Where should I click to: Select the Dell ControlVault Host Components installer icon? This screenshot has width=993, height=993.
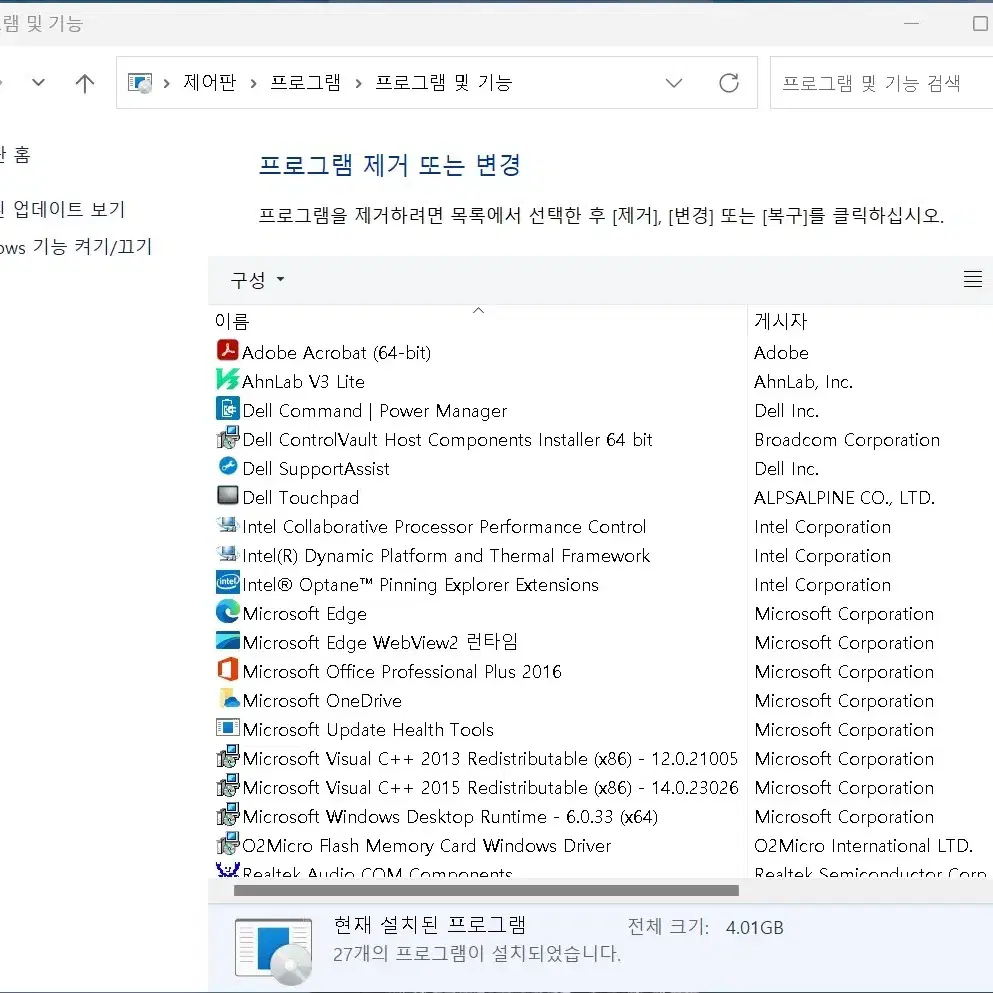click(227, 438)
